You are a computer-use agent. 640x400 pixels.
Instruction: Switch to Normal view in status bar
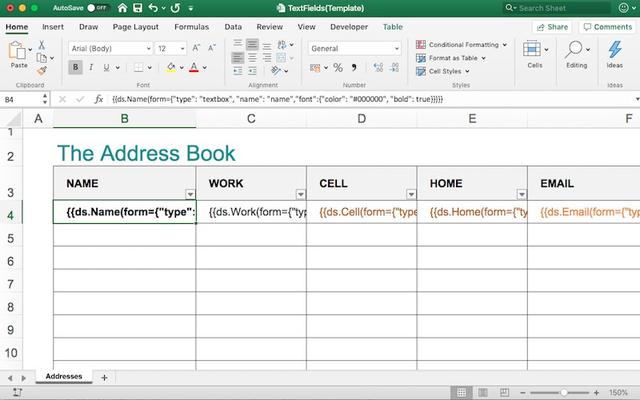coord(462,393)
